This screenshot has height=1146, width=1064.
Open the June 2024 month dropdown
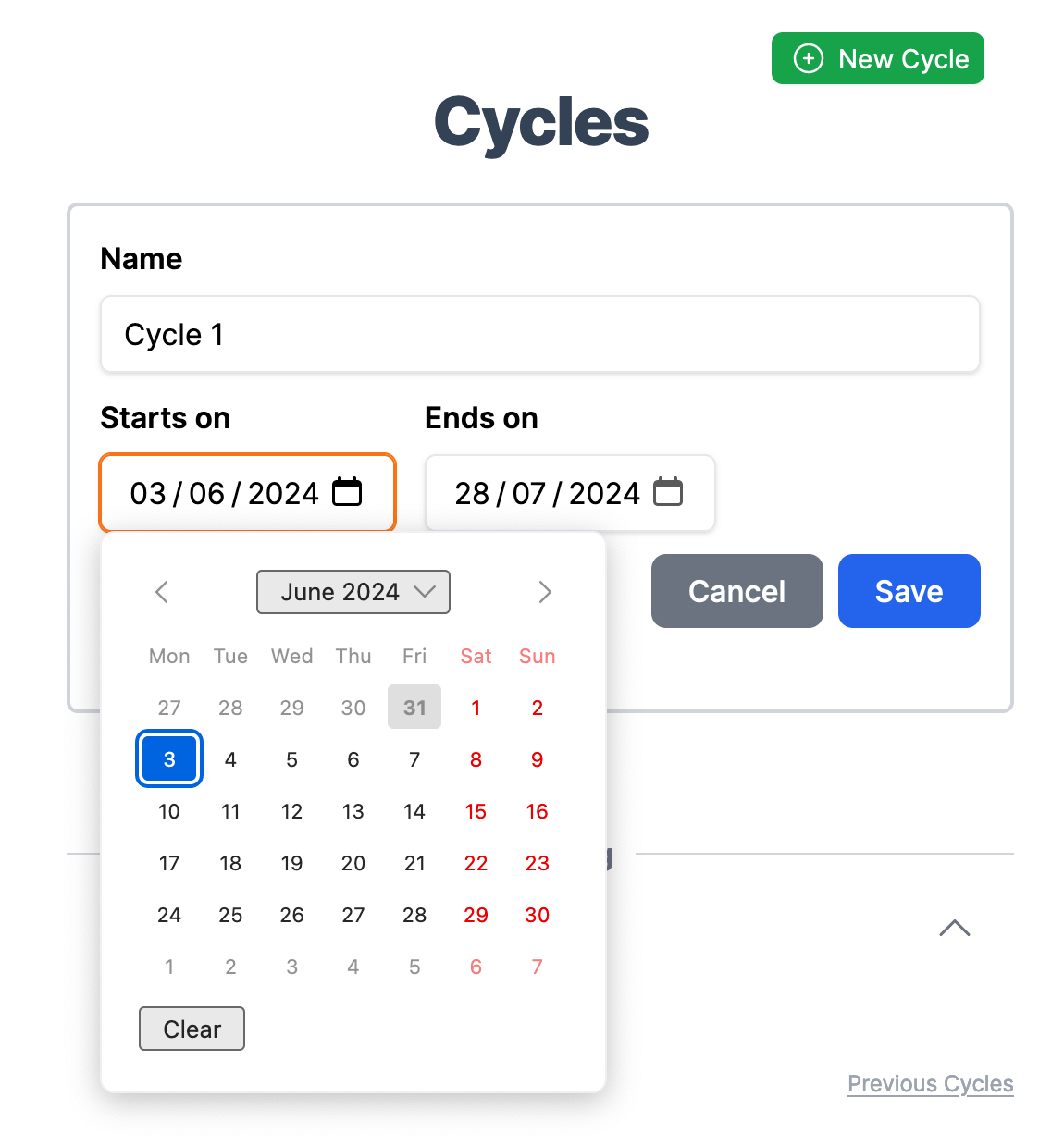coord(353,592)
